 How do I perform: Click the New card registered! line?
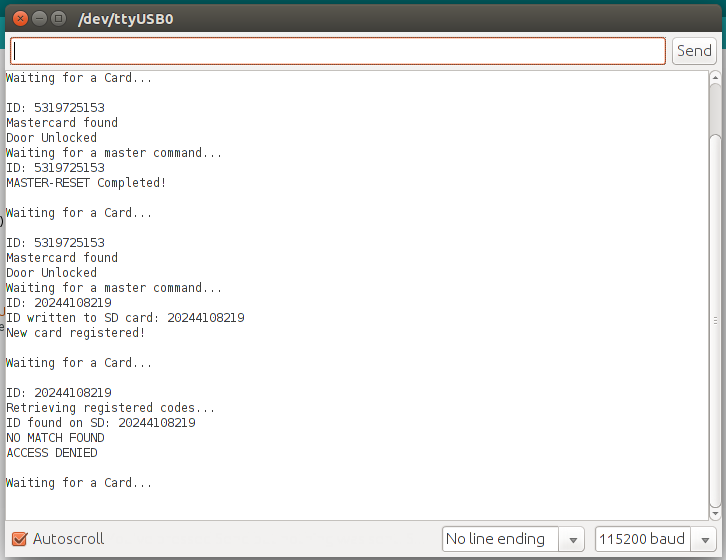75,333
